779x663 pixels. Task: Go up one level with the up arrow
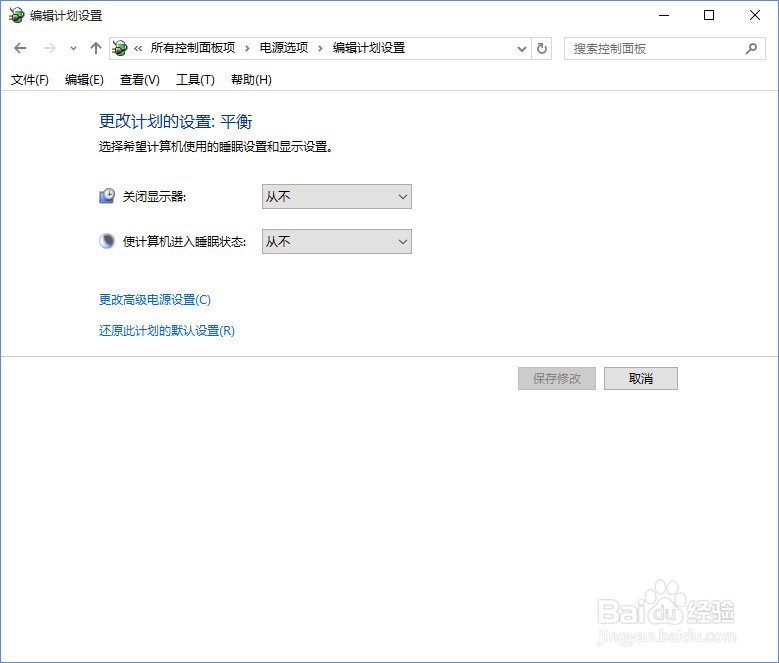coord(96,48)
